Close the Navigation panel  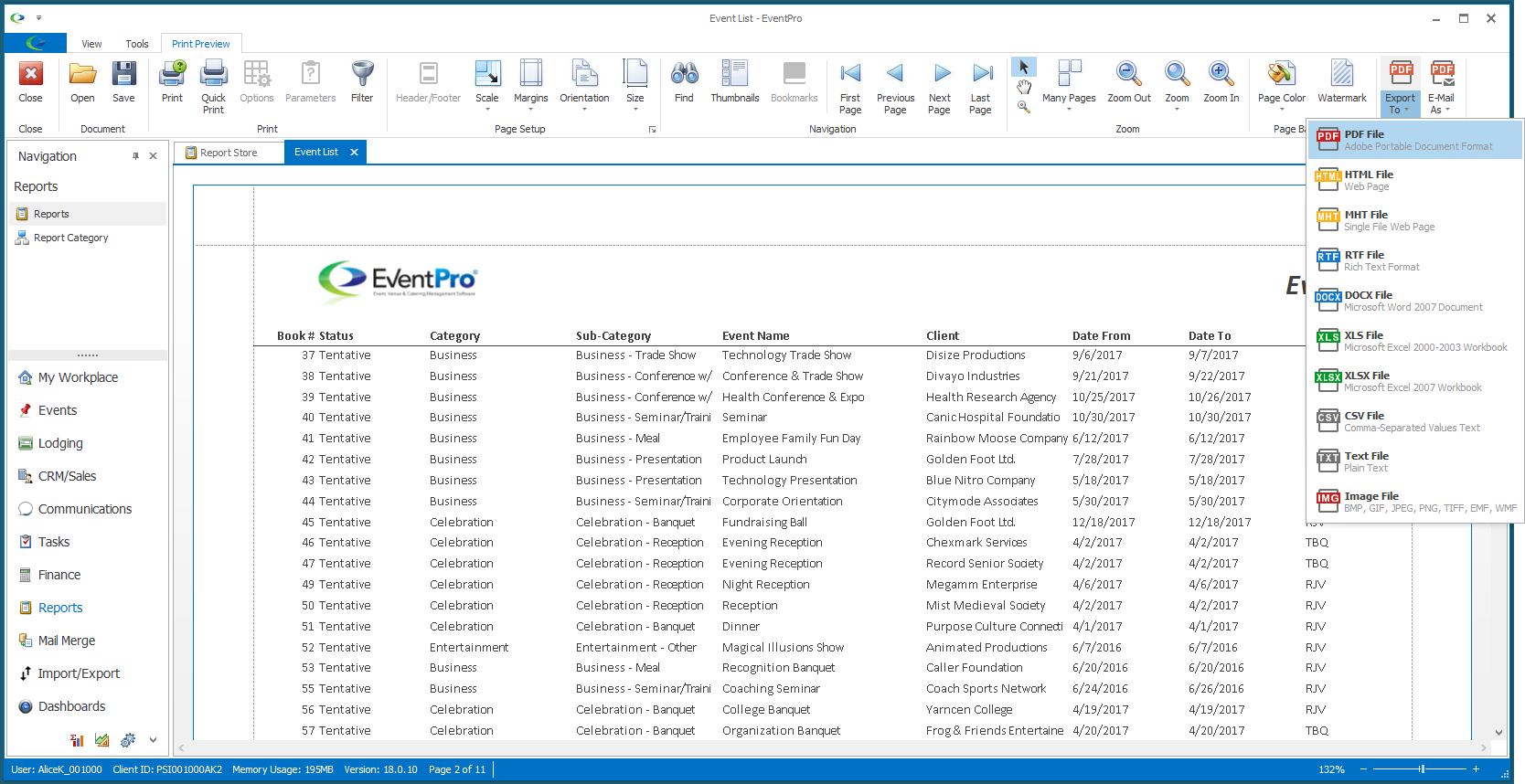pos(153,156)
